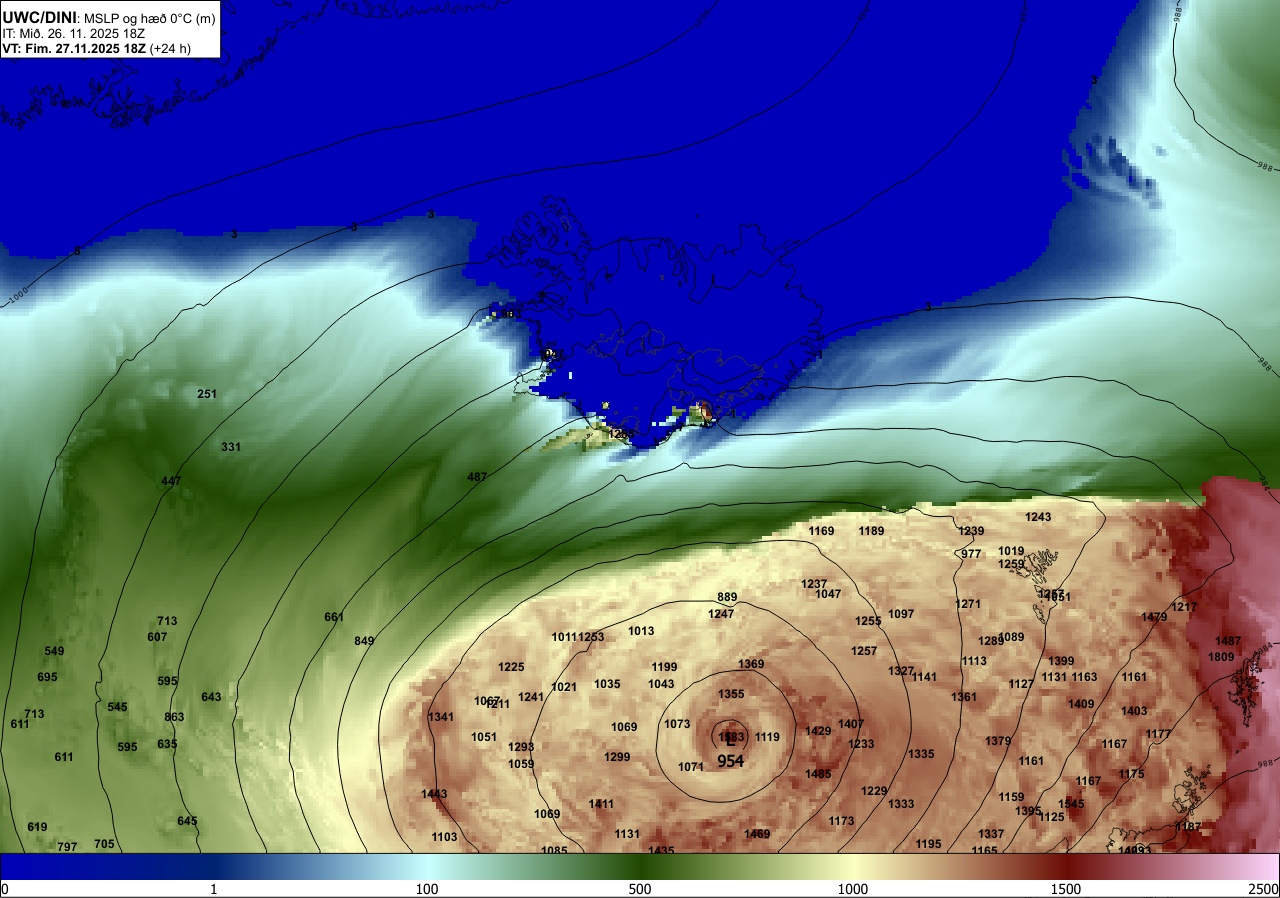1280x898 pixels.
Task: Click the 1195 height value
Action: point(928,844)
